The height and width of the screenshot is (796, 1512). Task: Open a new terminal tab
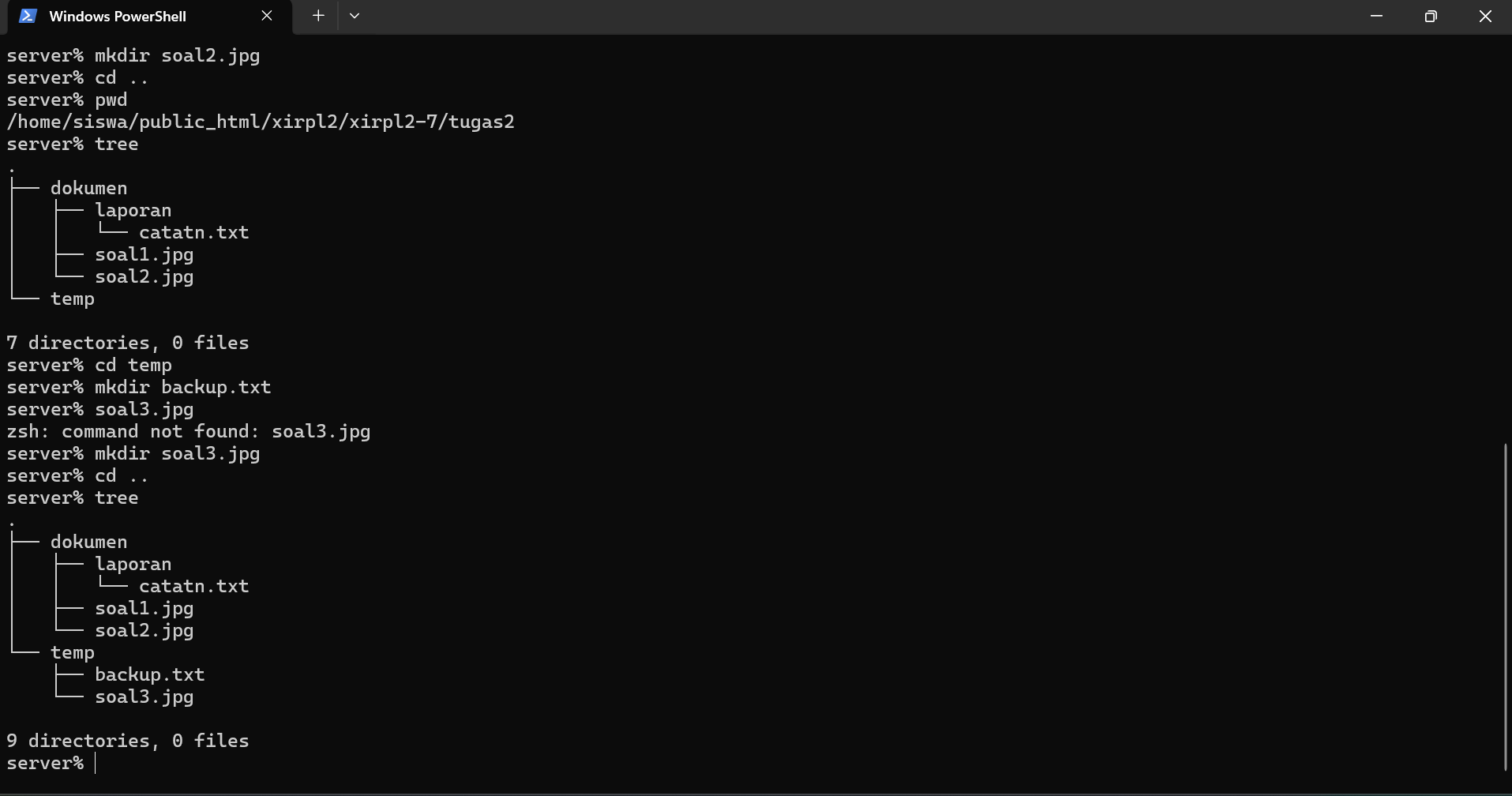coord(318,16)
